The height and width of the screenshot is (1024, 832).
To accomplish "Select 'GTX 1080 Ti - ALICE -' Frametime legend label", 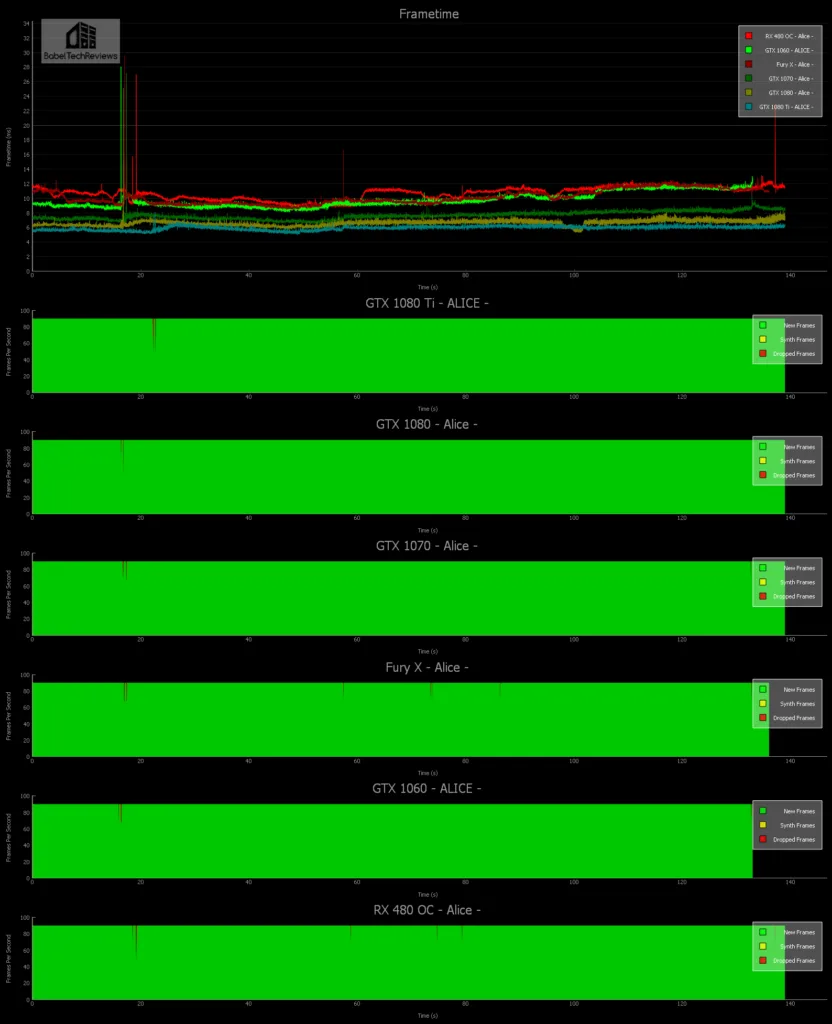I will coord(786,107).
